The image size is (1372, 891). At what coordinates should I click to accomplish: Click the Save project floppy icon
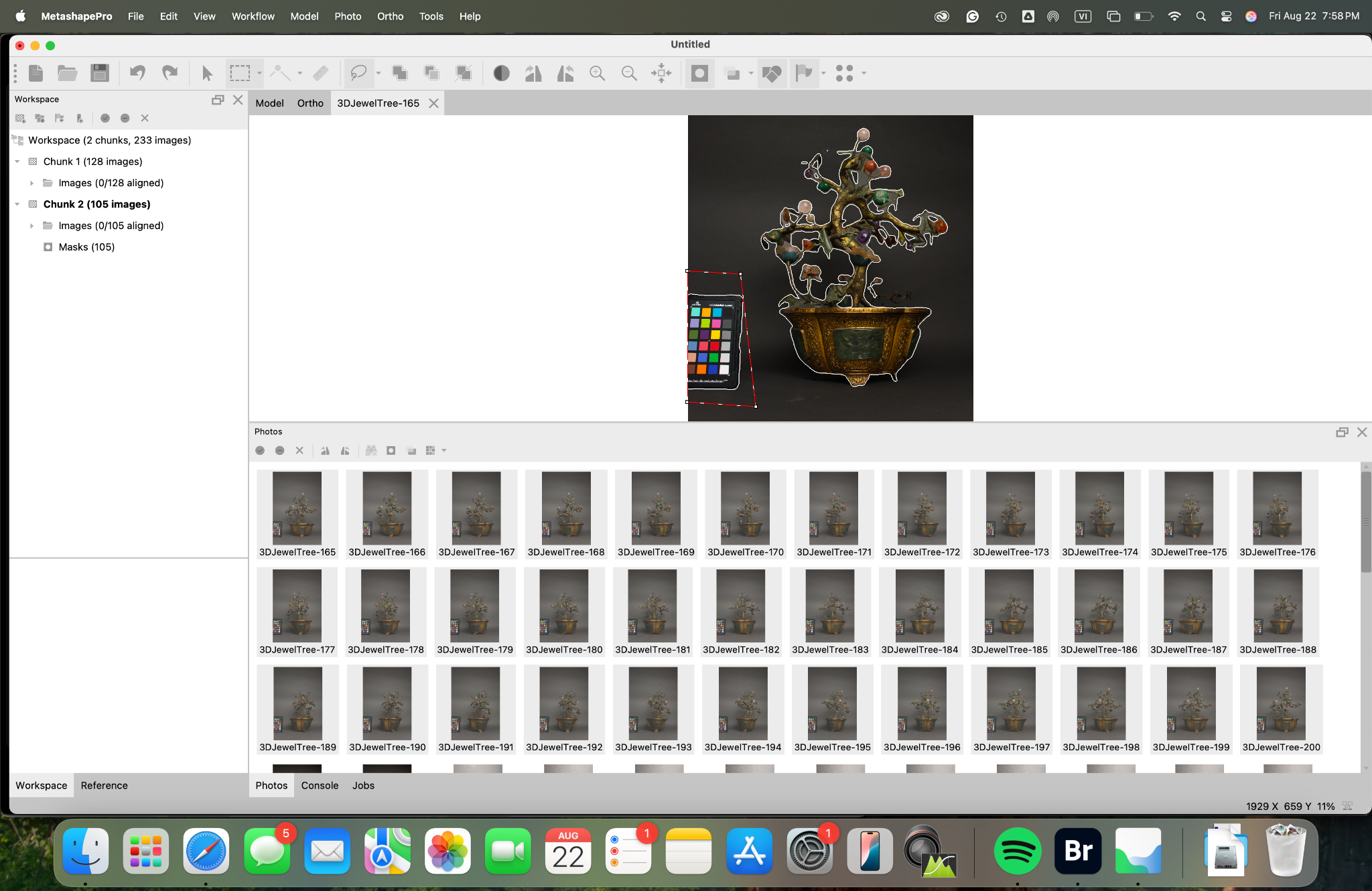100,73
